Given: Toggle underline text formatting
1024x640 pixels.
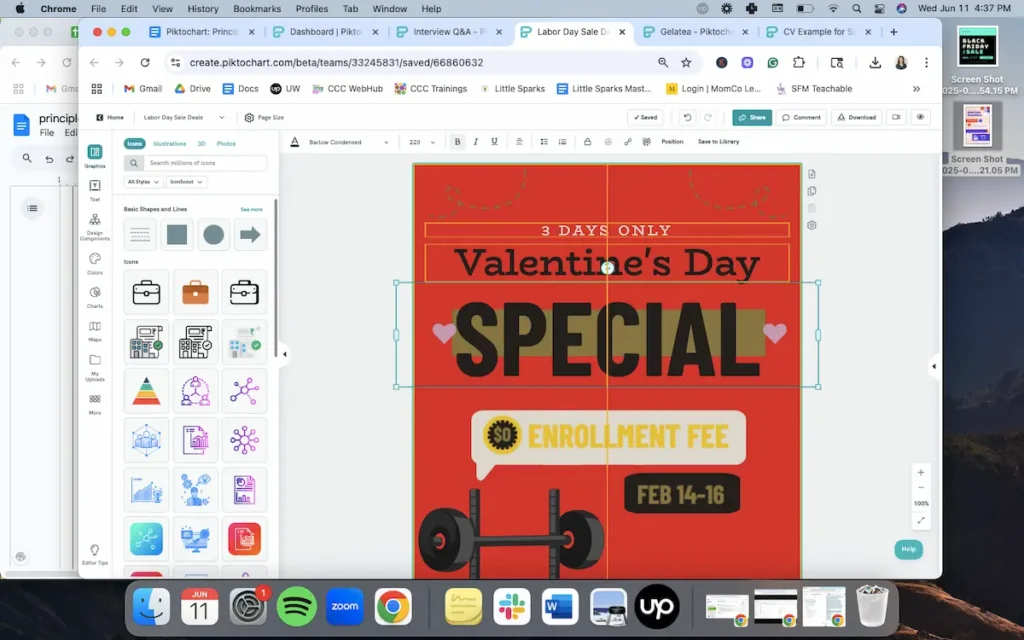Looking at the screenshot, I should point(494,142).
